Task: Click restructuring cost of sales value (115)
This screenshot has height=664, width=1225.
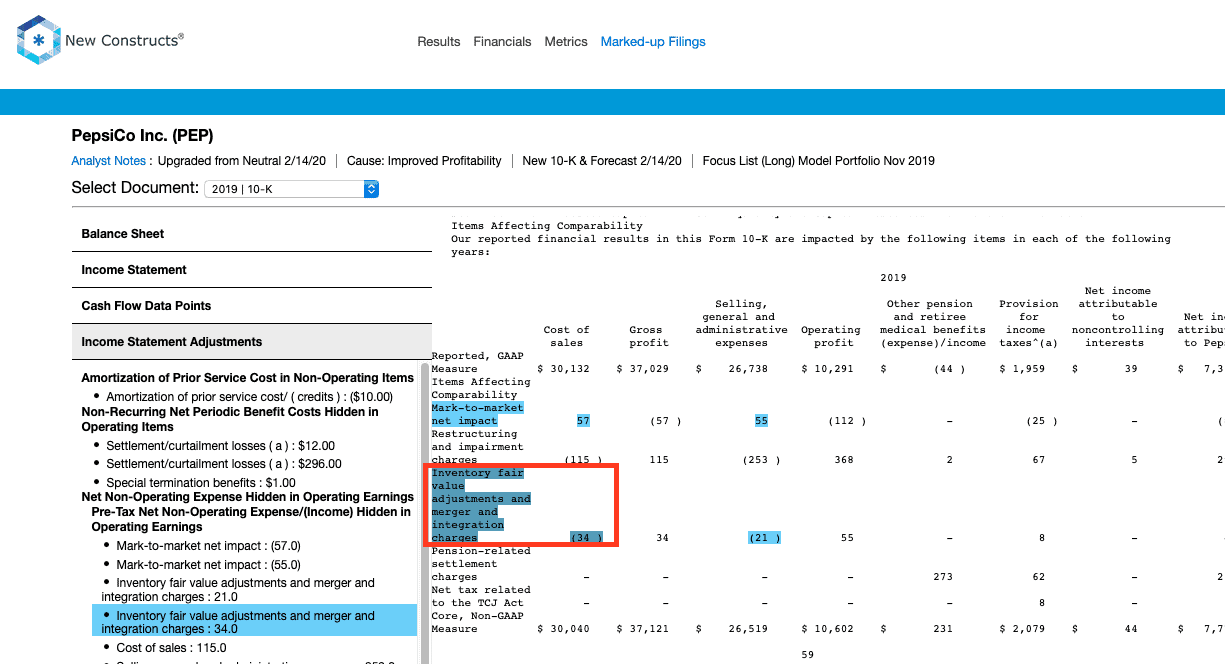Action: pyautogui.click(x=583, y=460)
